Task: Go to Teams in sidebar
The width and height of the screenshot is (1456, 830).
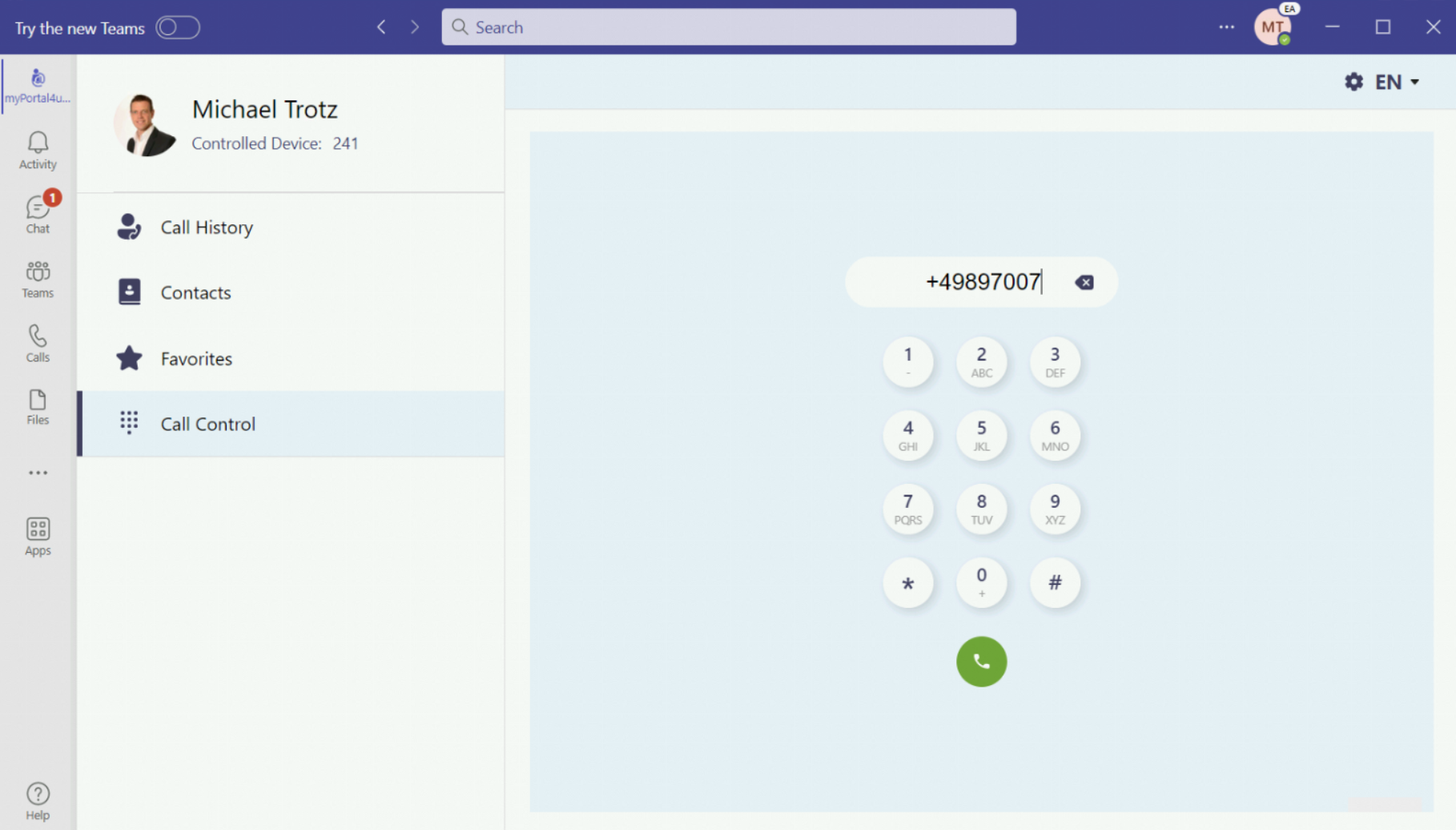Action: 38,279
